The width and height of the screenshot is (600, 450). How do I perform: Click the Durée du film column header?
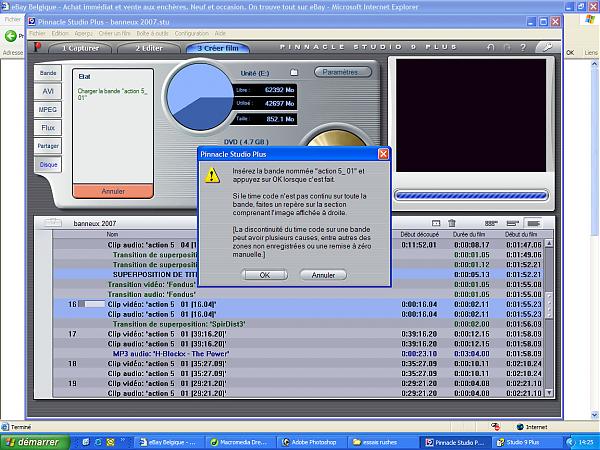coord(469,234)
